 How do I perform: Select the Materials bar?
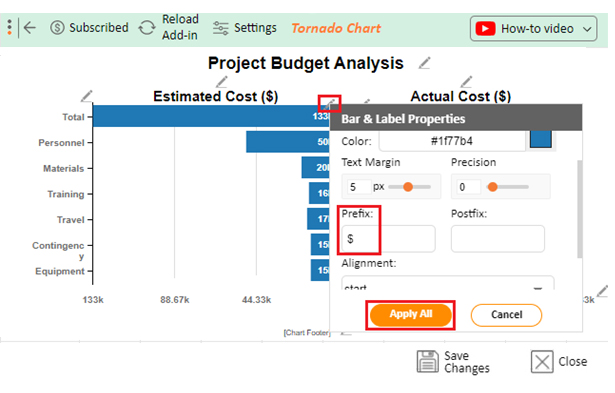[315, 167]
